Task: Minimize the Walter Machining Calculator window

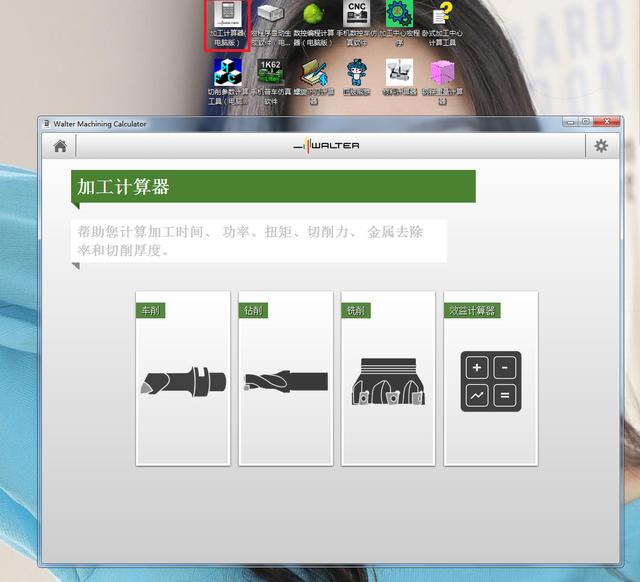Action: (x=570, y=122)
